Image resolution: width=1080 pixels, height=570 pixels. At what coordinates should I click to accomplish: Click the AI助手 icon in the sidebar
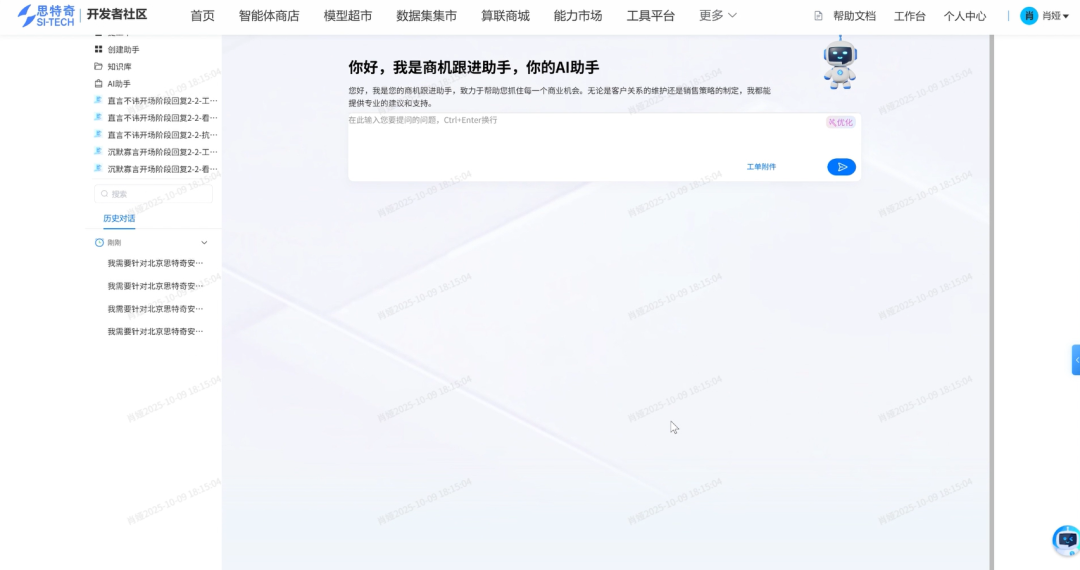(x=98, y=84)
